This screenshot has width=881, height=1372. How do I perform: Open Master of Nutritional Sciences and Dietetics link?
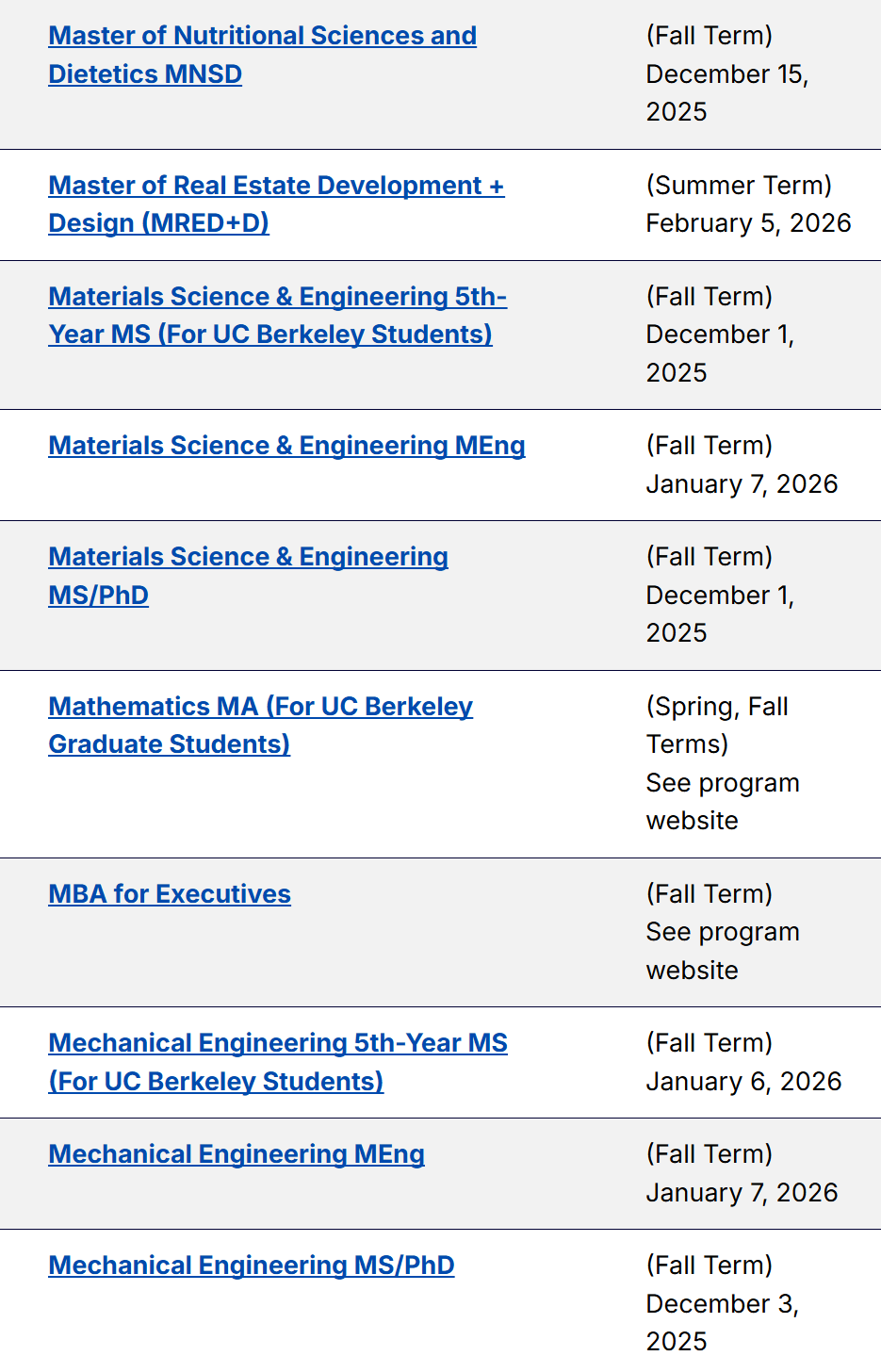pyautogui.click(x=262, y=36)
